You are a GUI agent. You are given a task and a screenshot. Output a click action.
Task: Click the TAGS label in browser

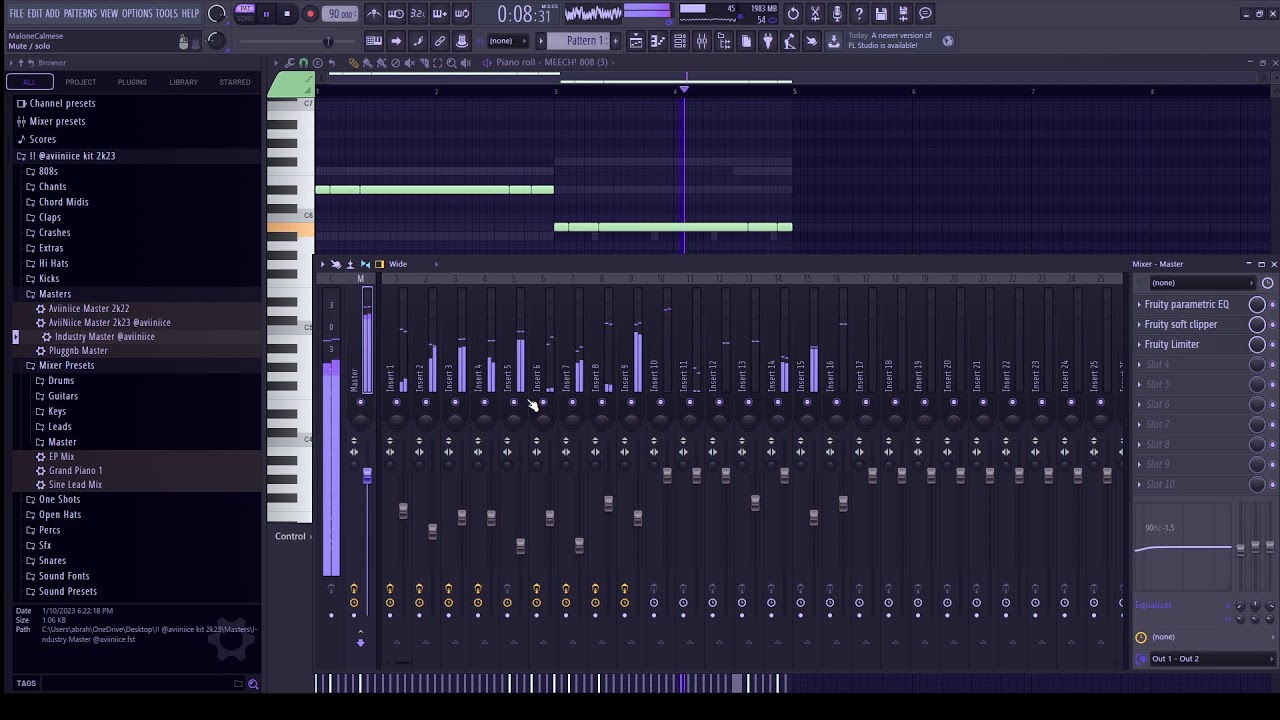(x=26, y=684)
